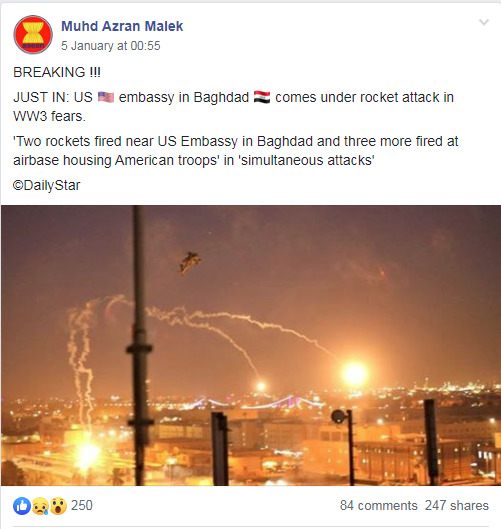Open the post options chevron menu
This screenshot has height=529, width=501.
(x=484, y=23)
